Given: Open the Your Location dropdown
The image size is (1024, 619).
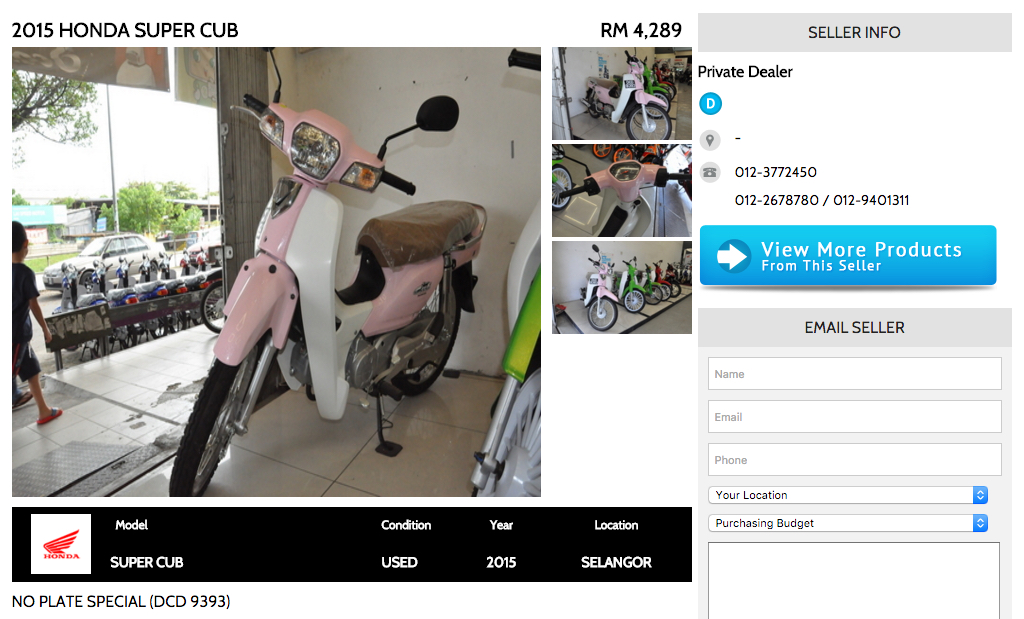Looking at the screenshot, I should pyautogui.click(x=848, y=495).
